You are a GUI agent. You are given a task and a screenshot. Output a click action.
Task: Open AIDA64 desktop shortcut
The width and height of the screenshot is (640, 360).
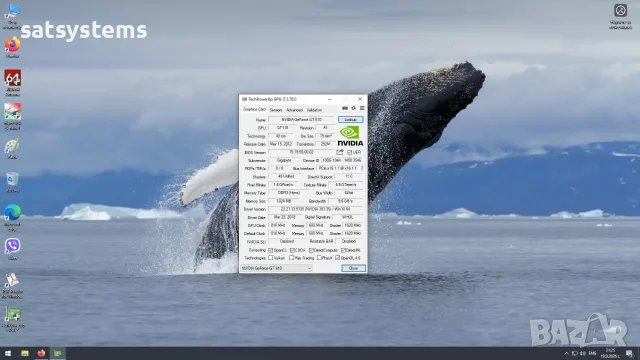point(13,82)
